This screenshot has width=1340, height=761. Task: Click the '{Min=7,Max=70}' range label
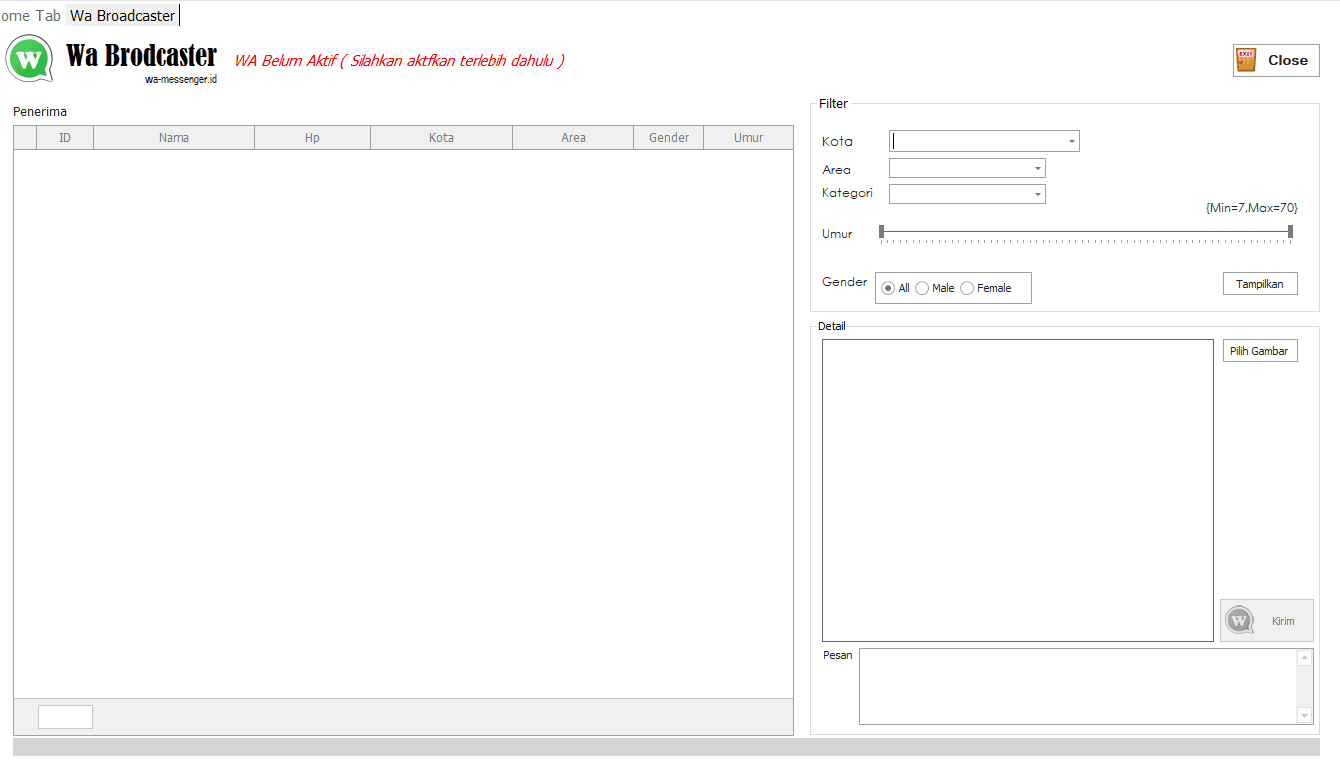1252,208
